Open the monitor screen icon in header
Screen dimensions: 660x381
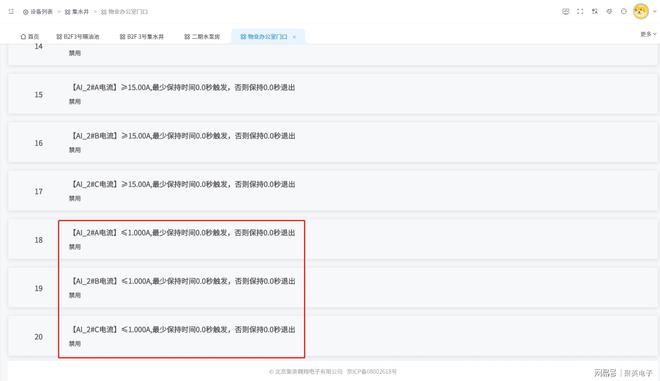[x=566, y=11]
